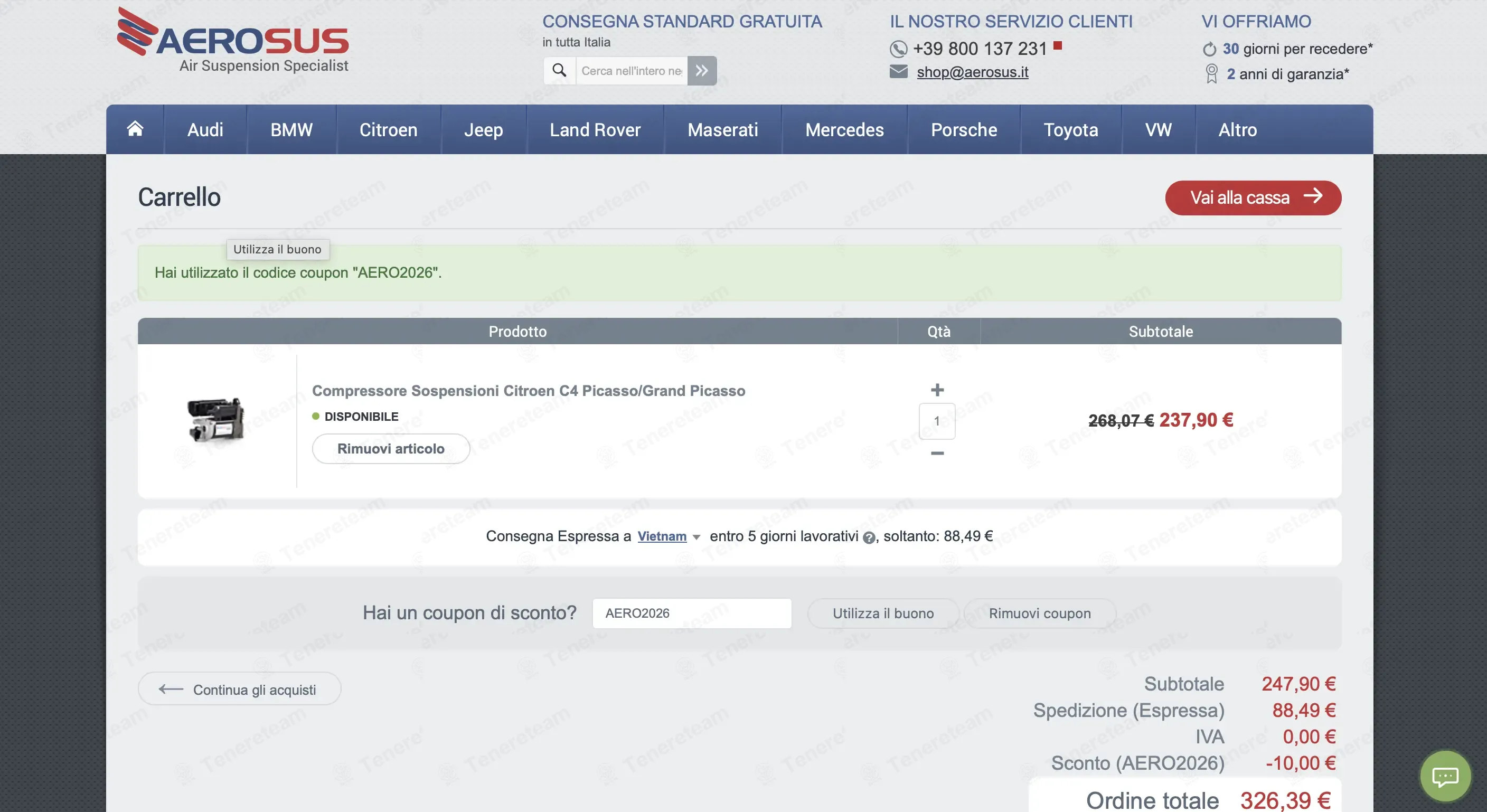The image size is (1487, 812).
Task: Submit search with double-arrow button
Action: pyautogui.click(x=702, y=70)
